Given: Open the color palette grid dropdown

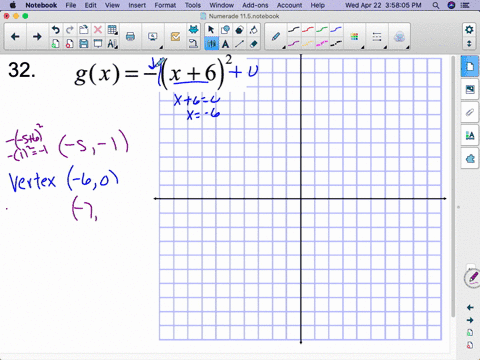Looking at the screenshot, I should [355, 37].
